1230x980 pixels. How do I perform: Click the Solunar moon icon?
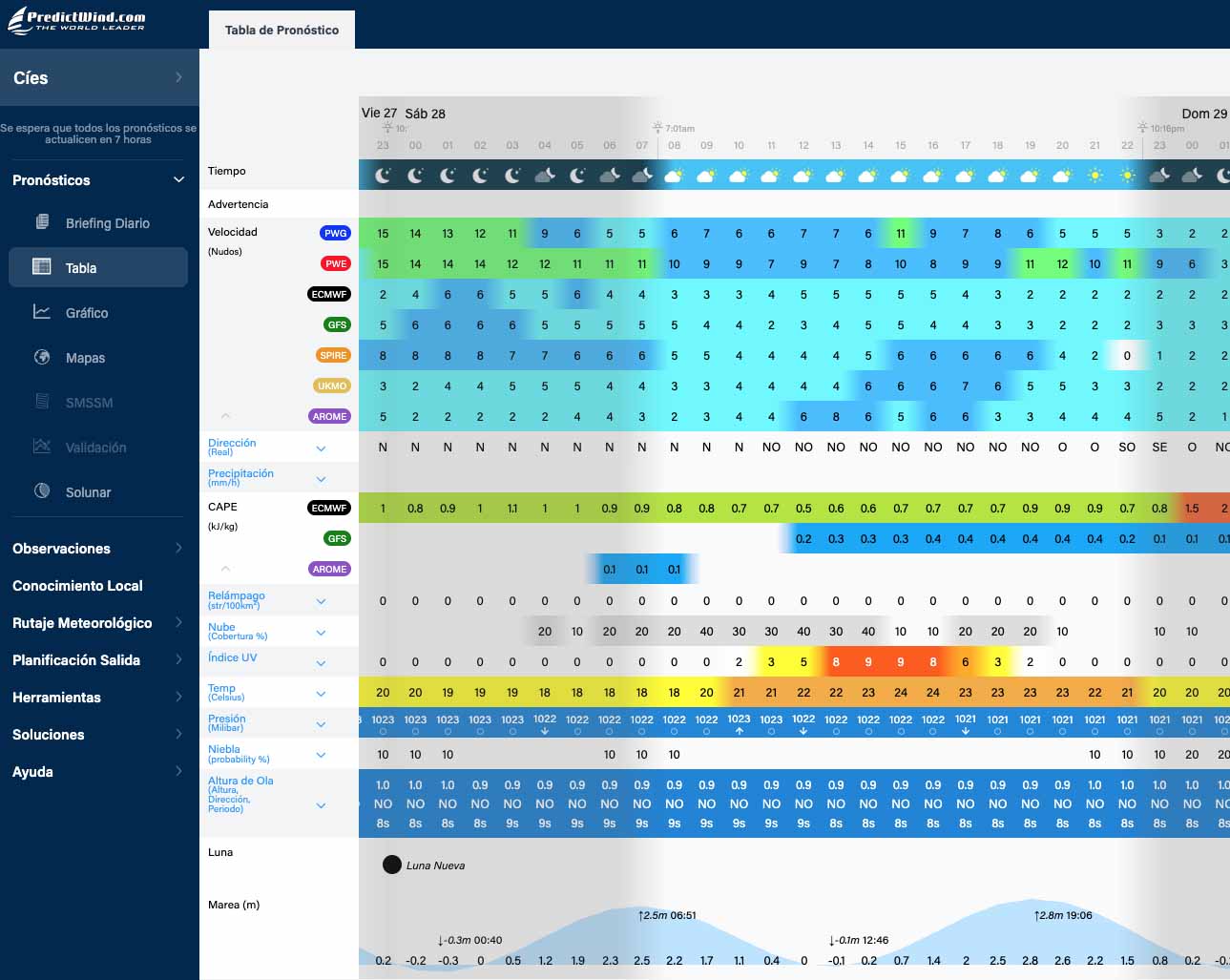tap(42, 491)
